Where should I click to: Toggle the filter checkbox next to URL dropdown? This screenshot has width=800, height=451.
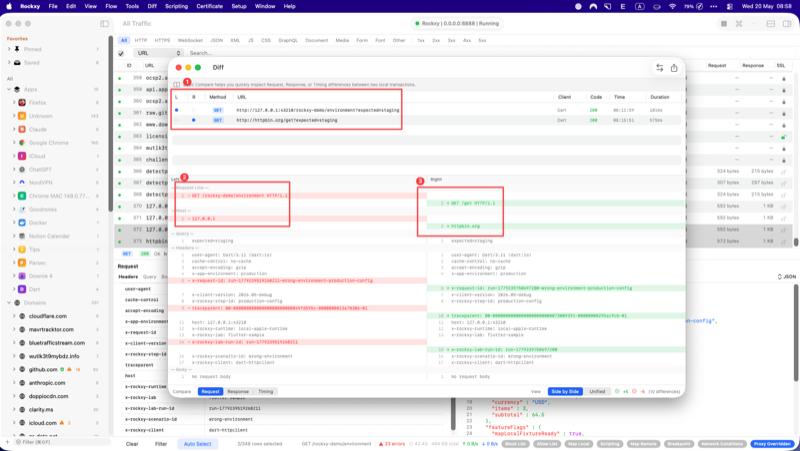[121, 53]
